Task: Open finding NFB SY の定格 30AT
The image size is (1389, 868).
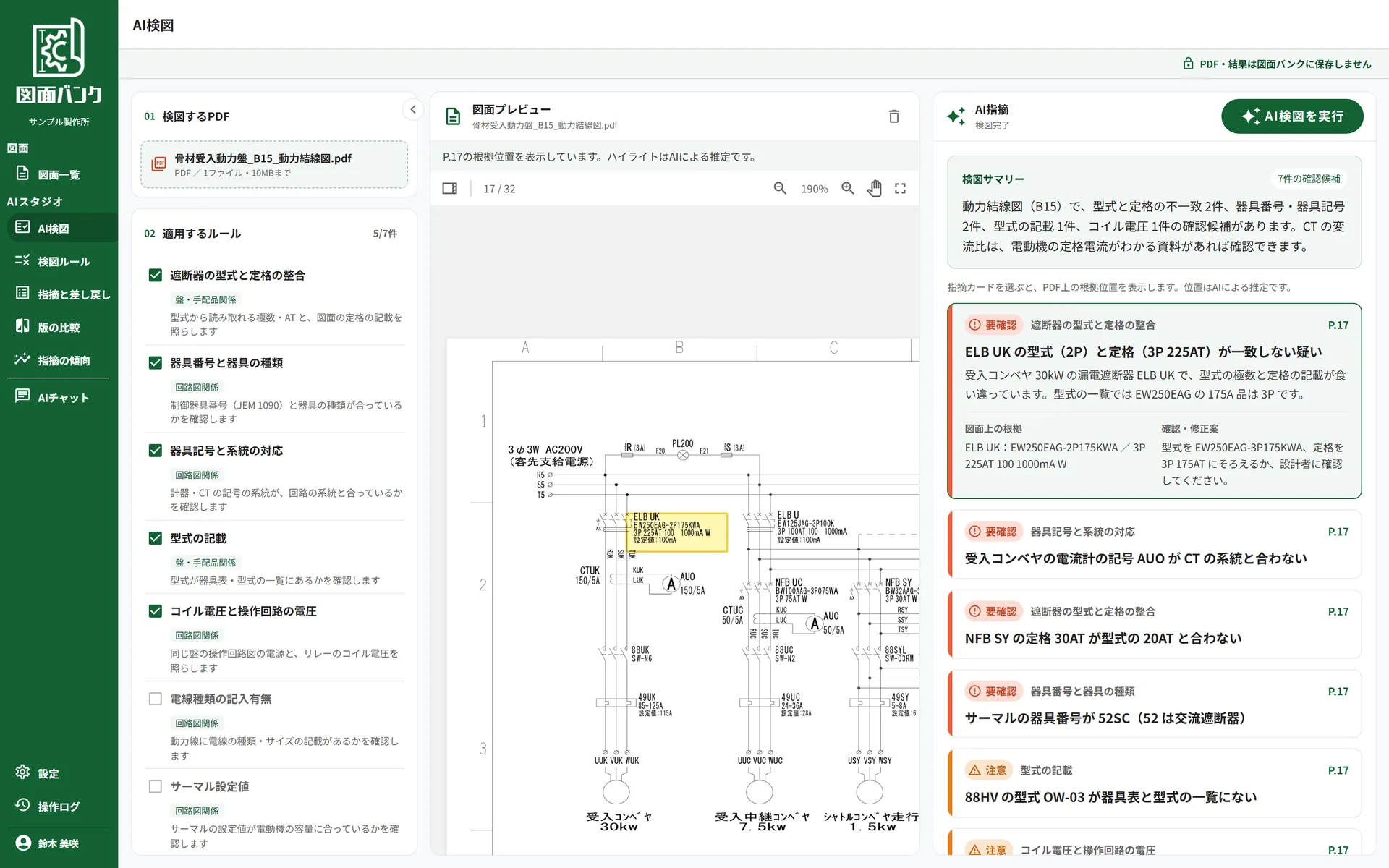Action: point(1155,624)
